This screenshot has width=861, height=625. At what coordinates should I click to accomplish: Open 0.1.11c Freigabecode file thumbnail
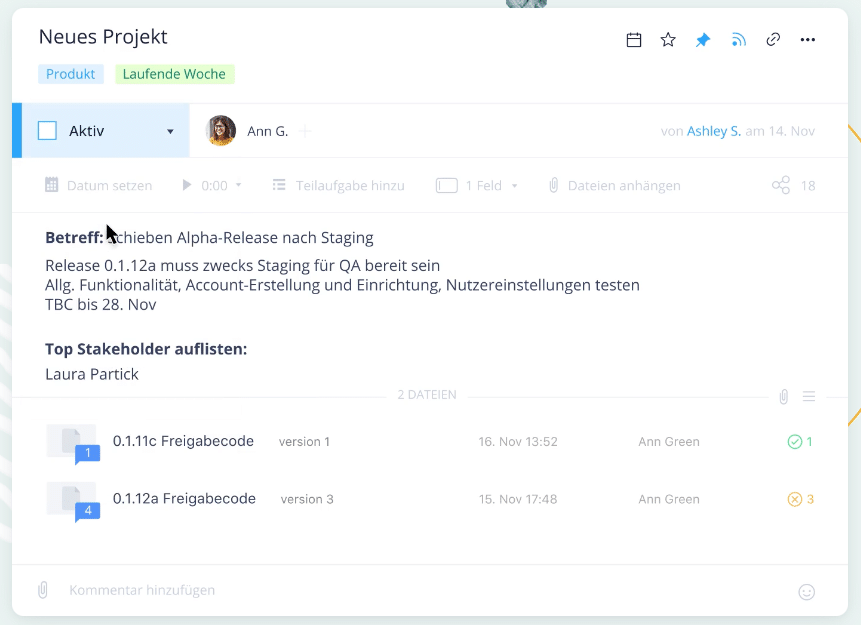(x=71, y=441)
